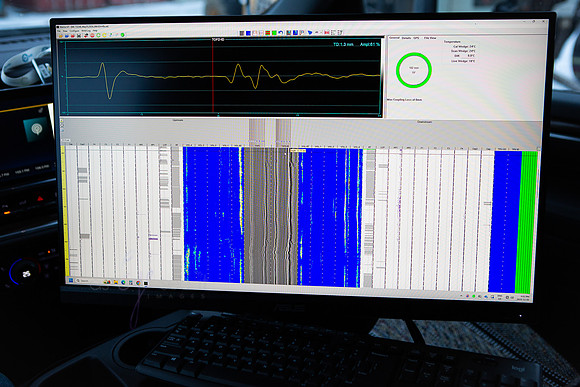Click the green vertical strip at right of scan view

[x=527, y=222]
